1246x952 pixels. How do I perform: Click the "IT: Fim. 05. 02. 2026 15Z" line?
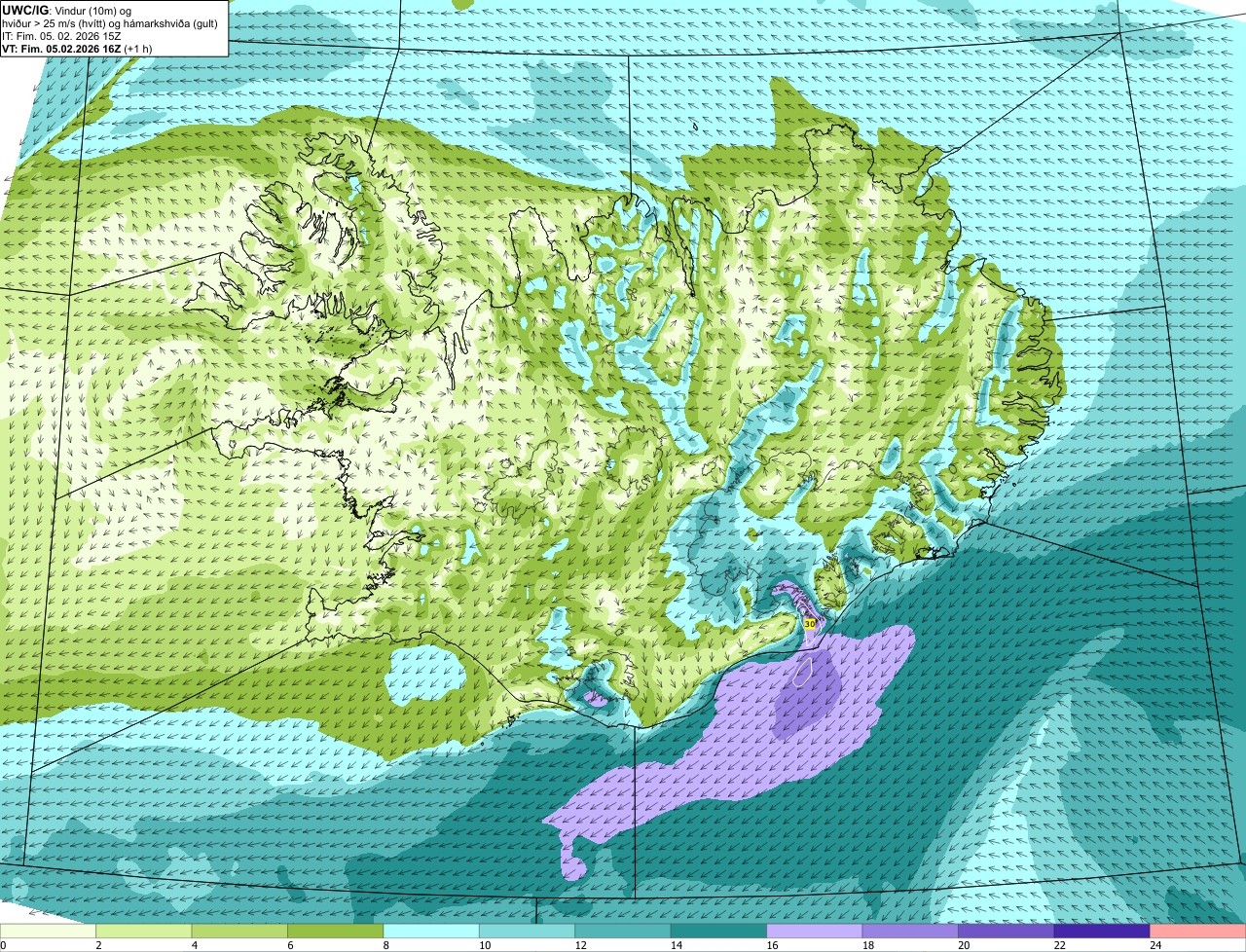(x=62, y=36)
